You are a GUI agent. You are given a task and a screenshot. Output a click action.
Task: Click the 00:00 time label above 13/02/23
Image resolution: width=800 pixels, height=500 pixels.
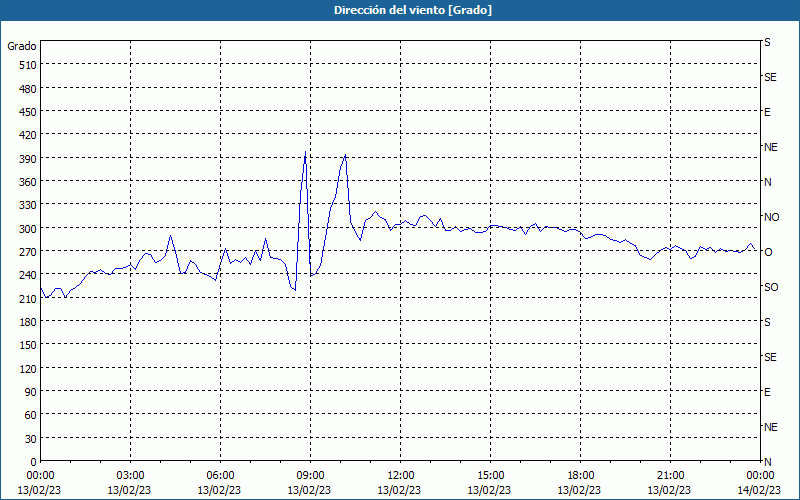pyautogui.click(x=39, y=476)
